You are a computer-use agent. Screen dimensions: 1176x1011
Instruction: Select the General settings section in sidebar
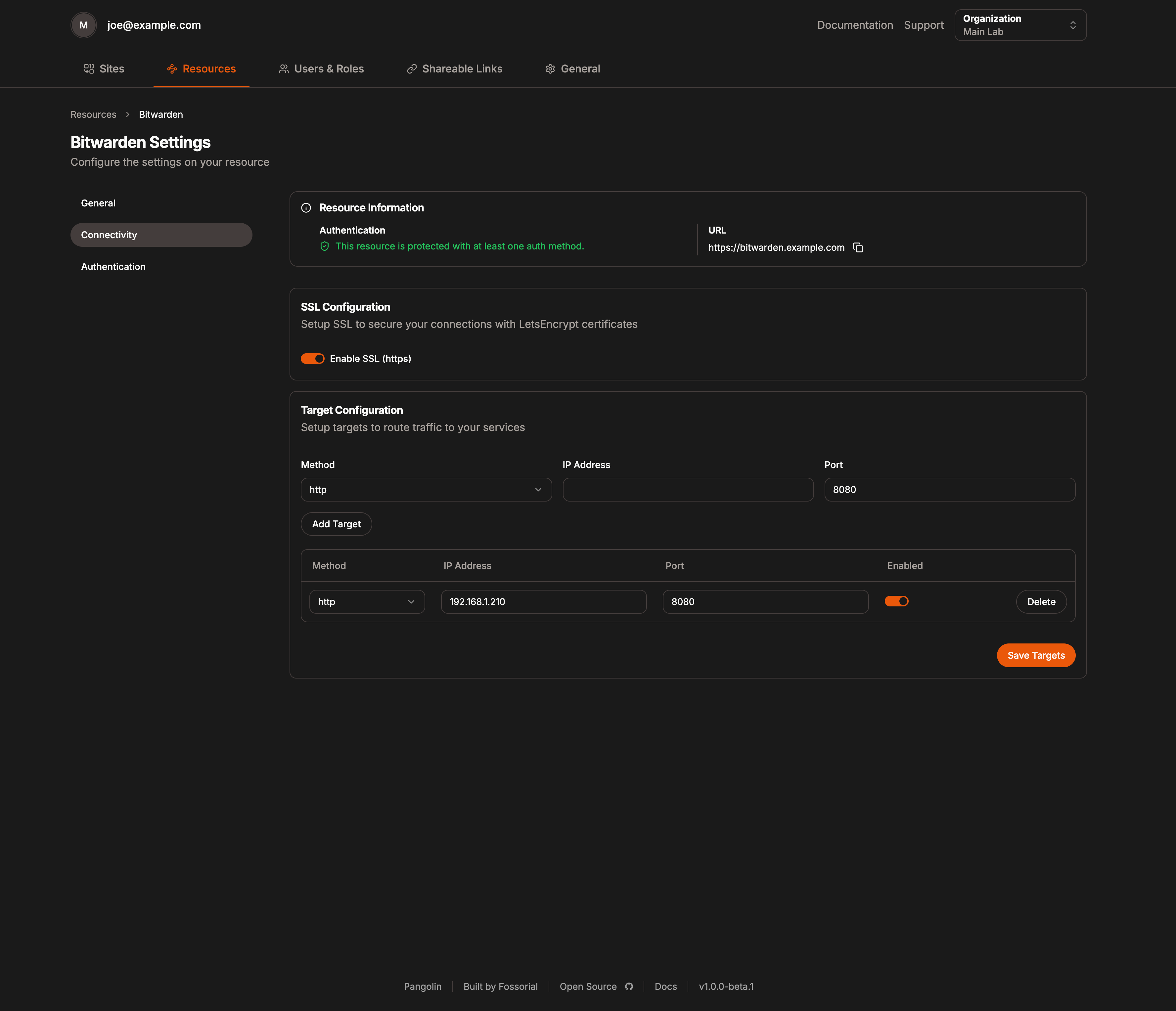point(98,202)
